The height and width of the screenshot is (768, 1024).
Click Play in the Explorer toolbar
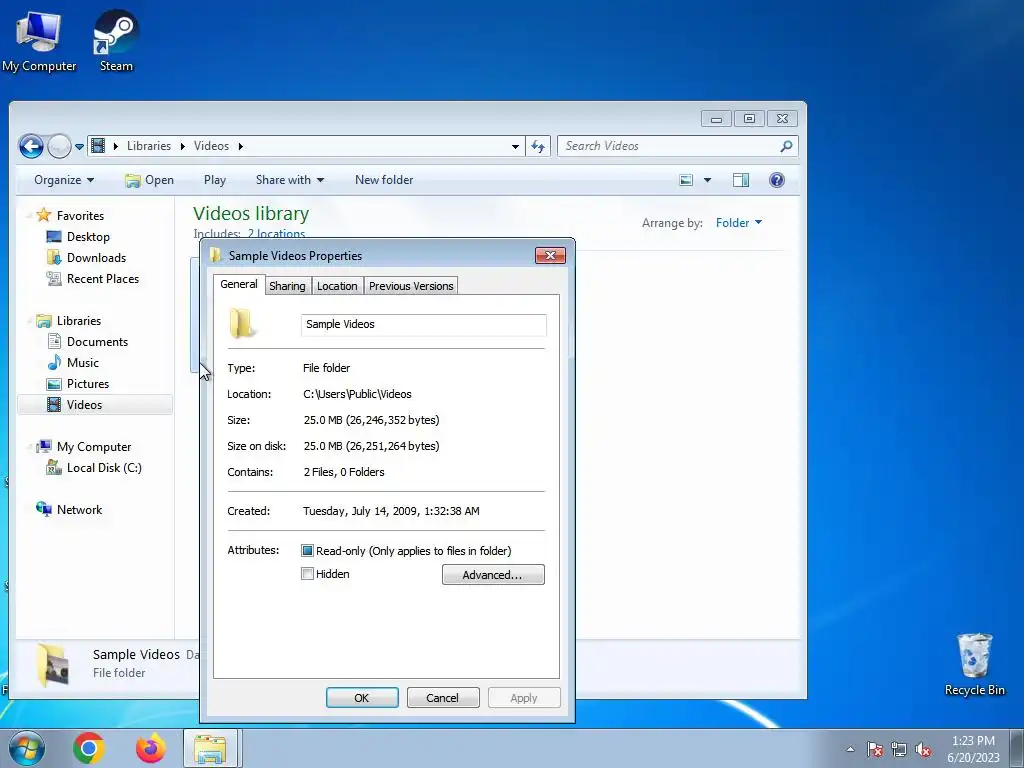pyautogui.click(x=215, y=180)
